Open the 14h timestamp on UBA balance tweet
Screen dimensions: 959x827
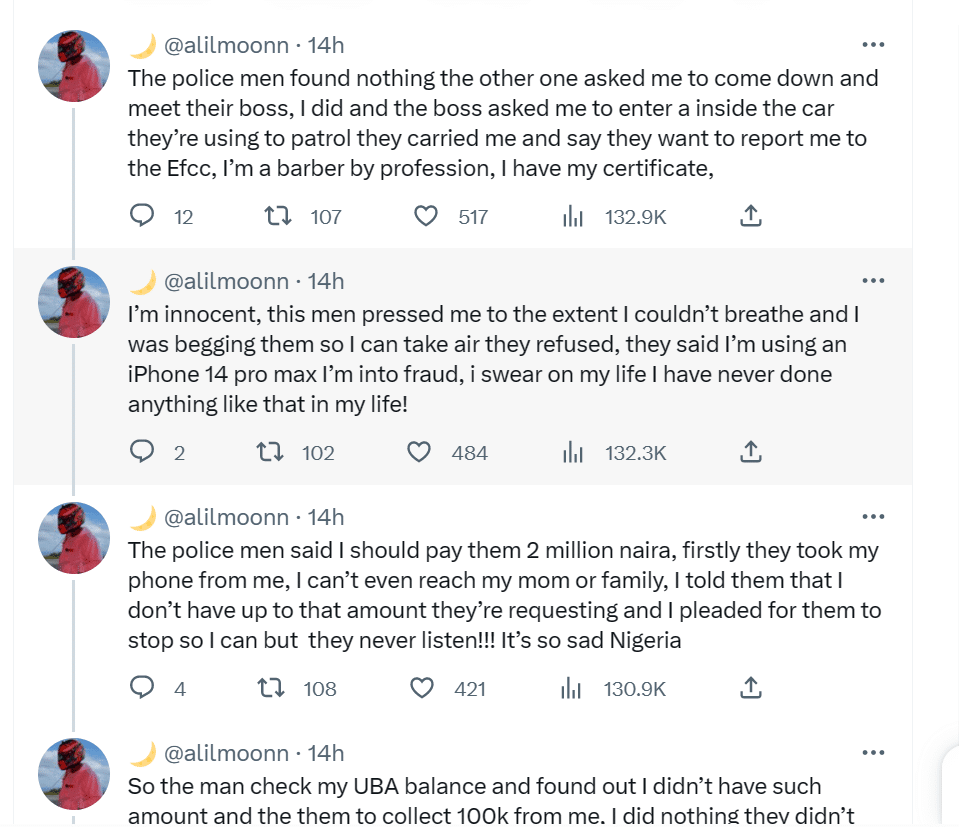point(326,753)
